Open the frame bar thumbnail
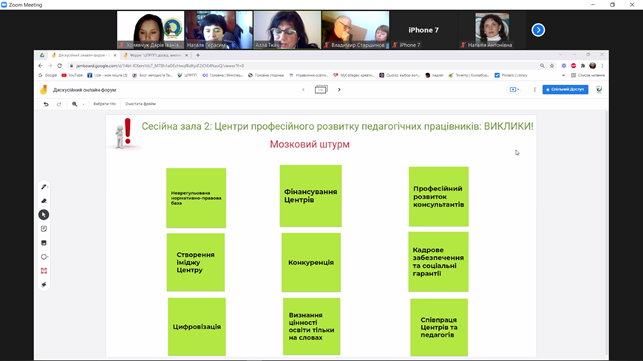Image resolution: width=643 pixels, height=361 pixels. [321, 89]
